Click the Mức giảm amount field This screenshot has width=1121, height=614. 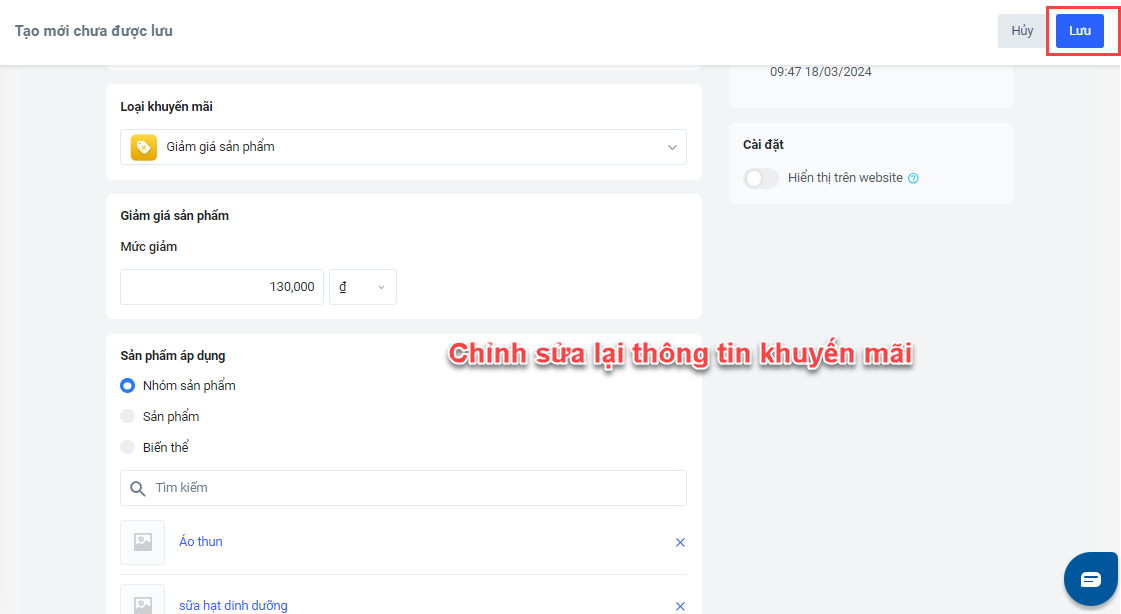click(222, 287)
